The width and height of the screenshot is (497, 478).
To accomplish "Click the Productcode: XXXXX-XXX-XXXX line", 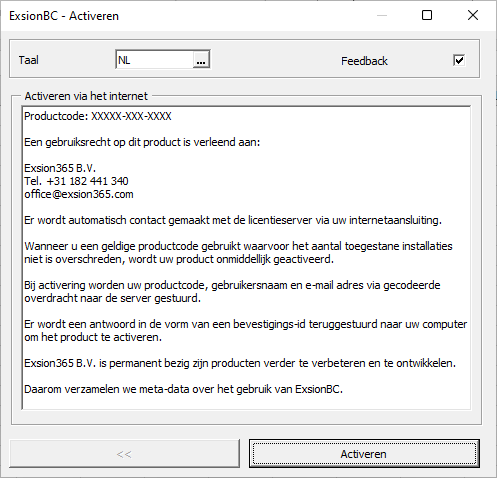I will tap(98, 116).
